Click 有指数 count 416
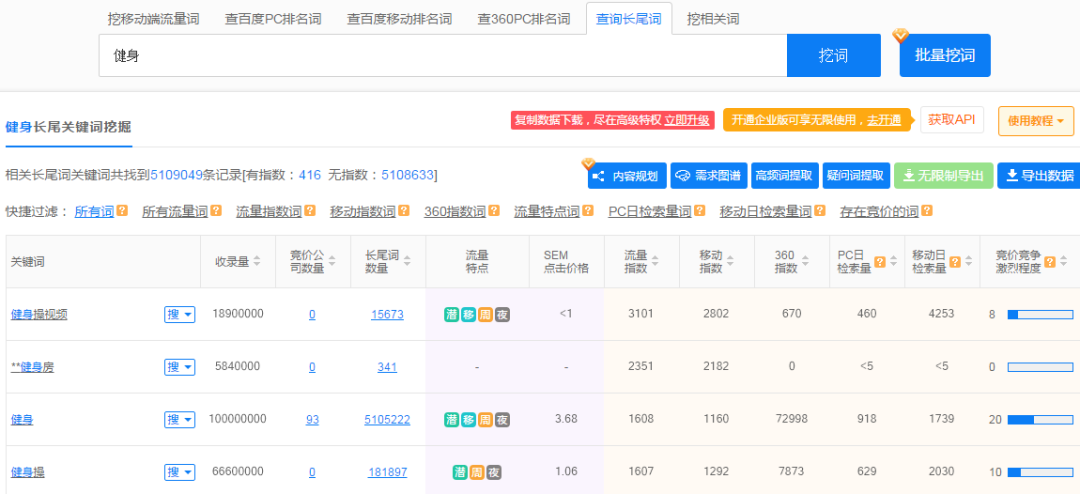This screenshot has height=494, width=1080. 310,175
